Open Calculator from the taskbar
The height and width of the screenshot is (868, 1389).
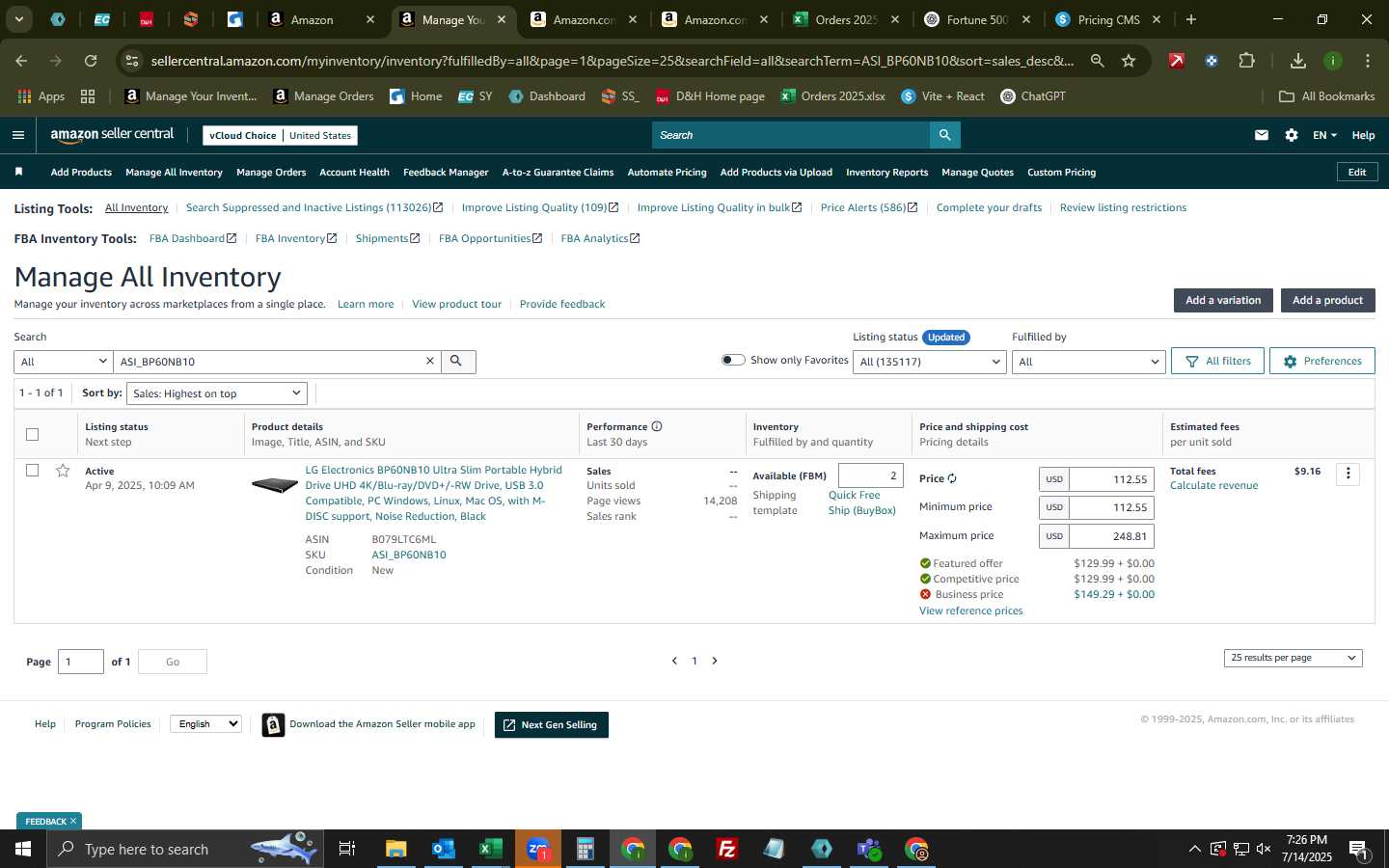(586, 849)
